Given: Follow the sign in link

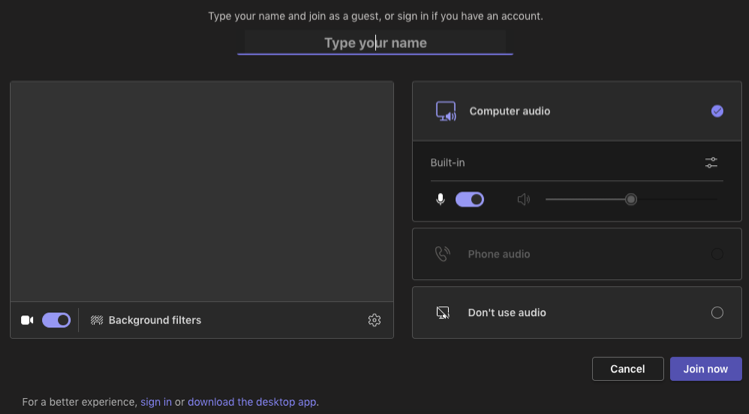Looking at the screenshot, I should [x=156, y=402].
